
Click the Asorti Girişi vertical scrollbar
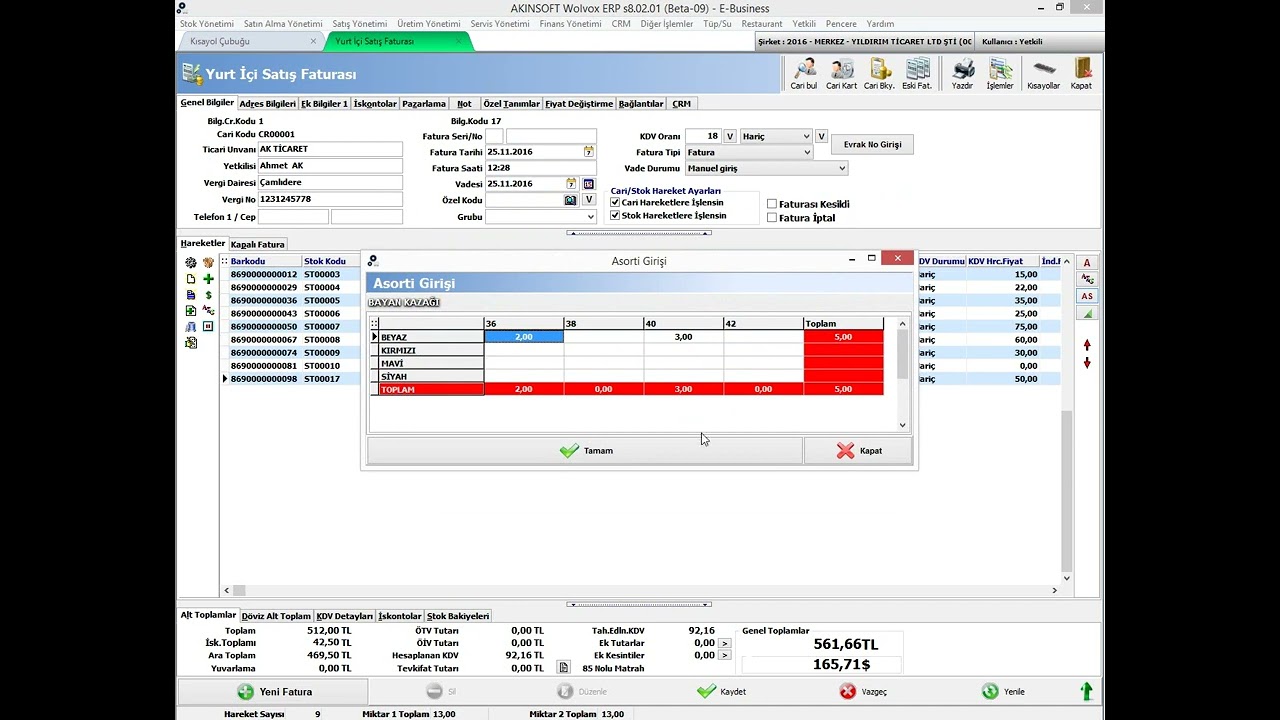click(x=902, y=374)
